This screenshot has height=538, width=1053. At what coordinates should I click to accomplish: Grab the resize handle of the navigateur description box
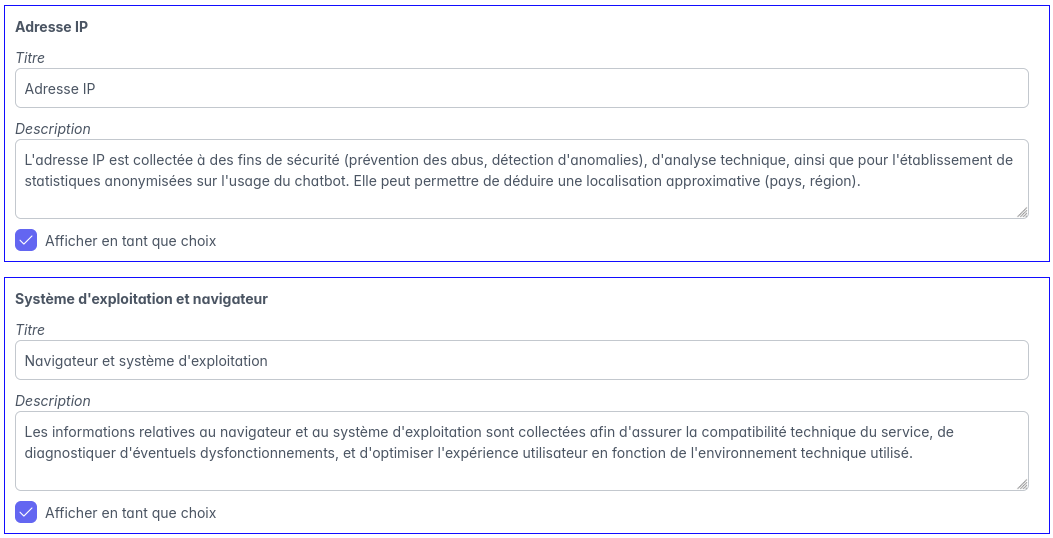tap(1022, 484)
